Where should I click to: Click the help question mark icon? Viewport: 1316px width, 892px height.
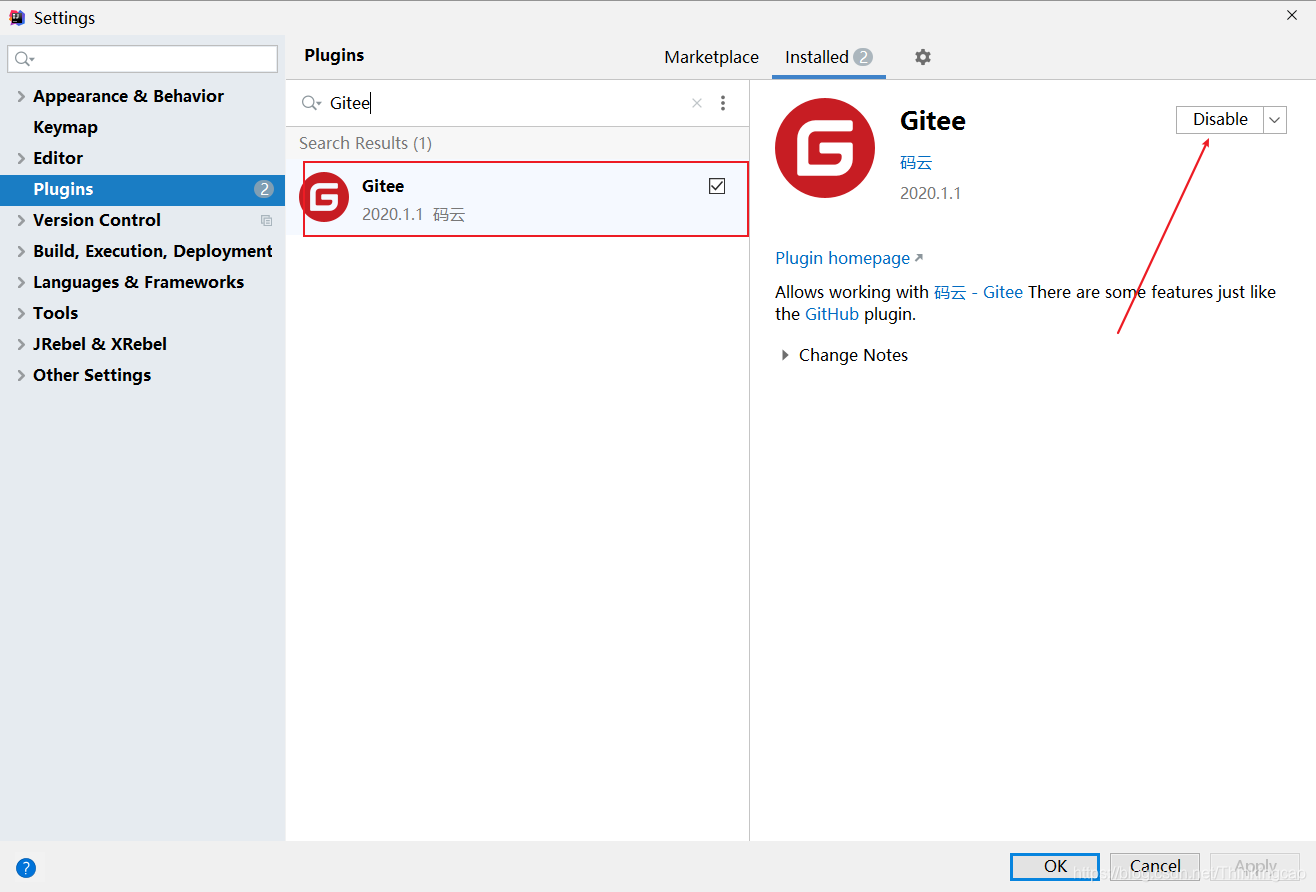pos(26,868)
